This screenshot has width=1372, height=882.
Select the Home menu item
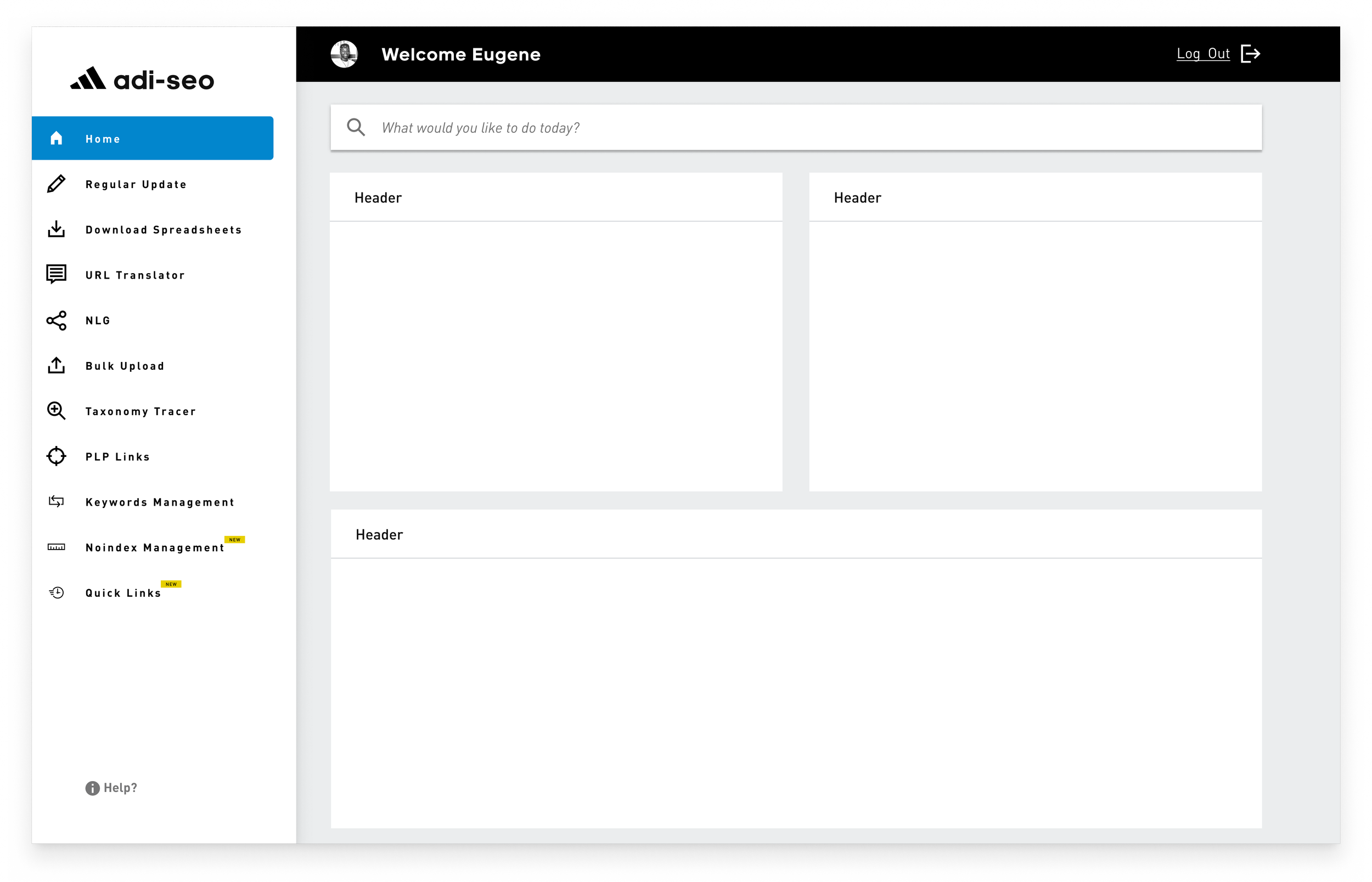coord(153,138)
